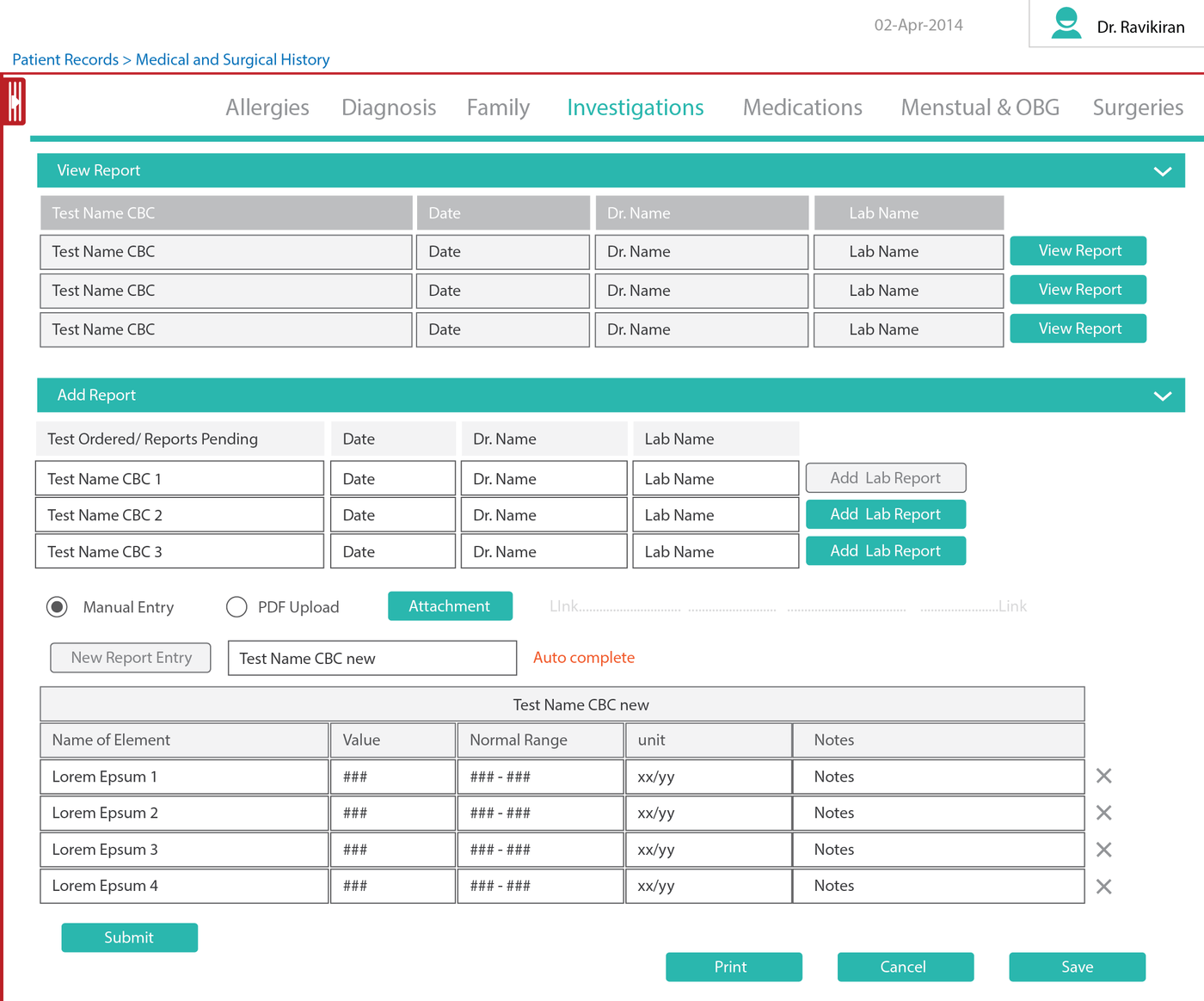
Task: Add Lab Report for Test Name CBC 2
Action: pos(886,513)
